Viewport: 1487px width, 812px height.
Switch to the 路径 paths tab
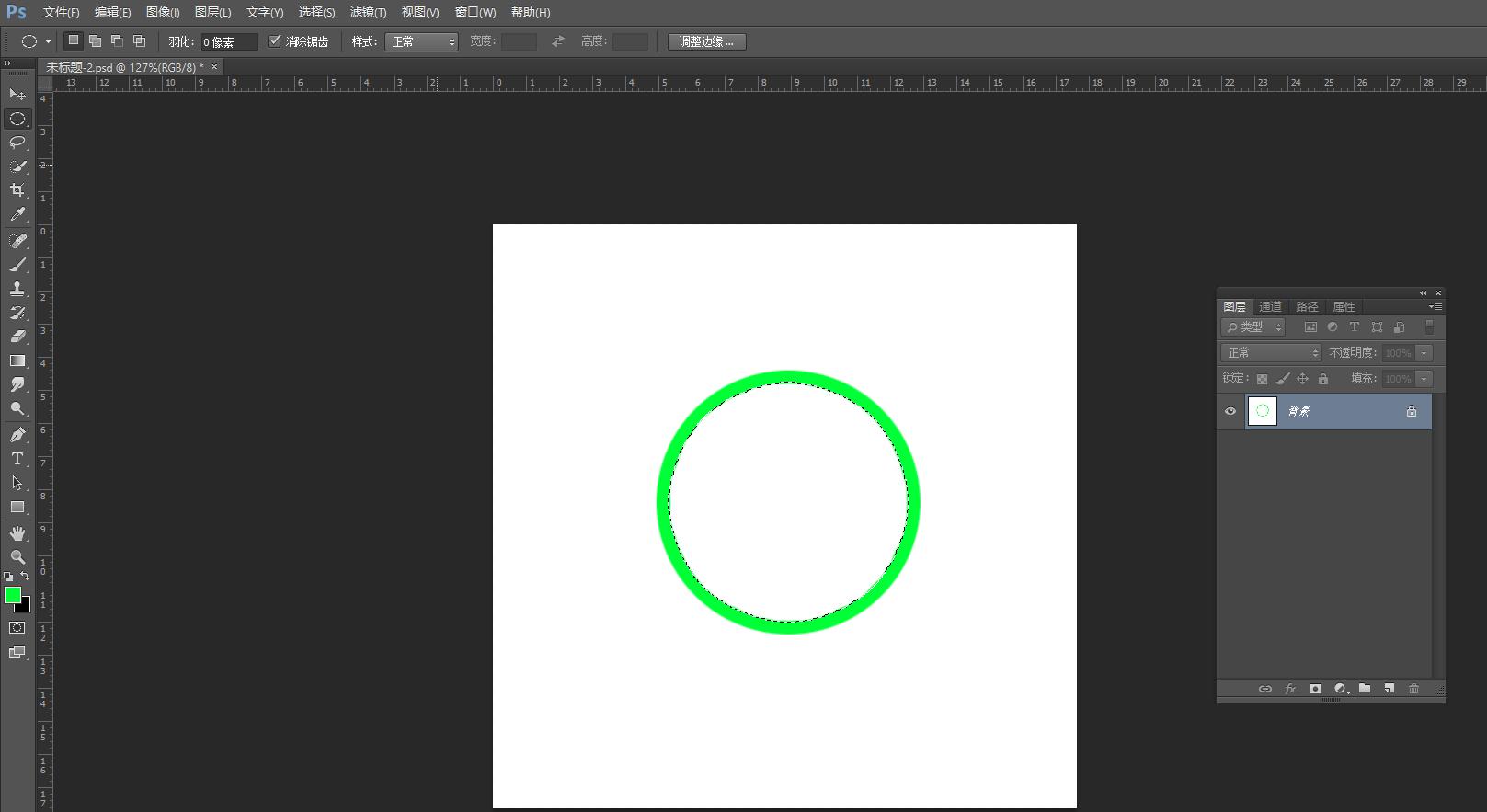[1307, 307]
